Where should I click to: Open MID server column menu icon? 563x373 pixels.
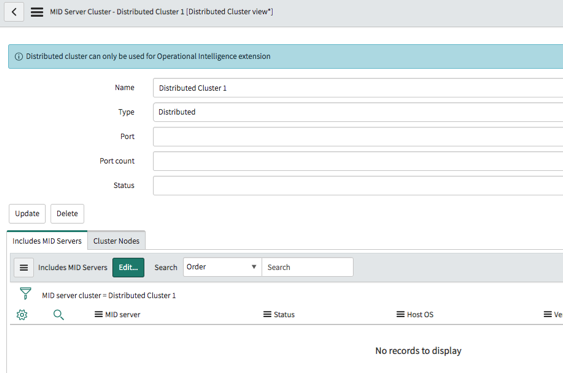click(x=98, y=314)
